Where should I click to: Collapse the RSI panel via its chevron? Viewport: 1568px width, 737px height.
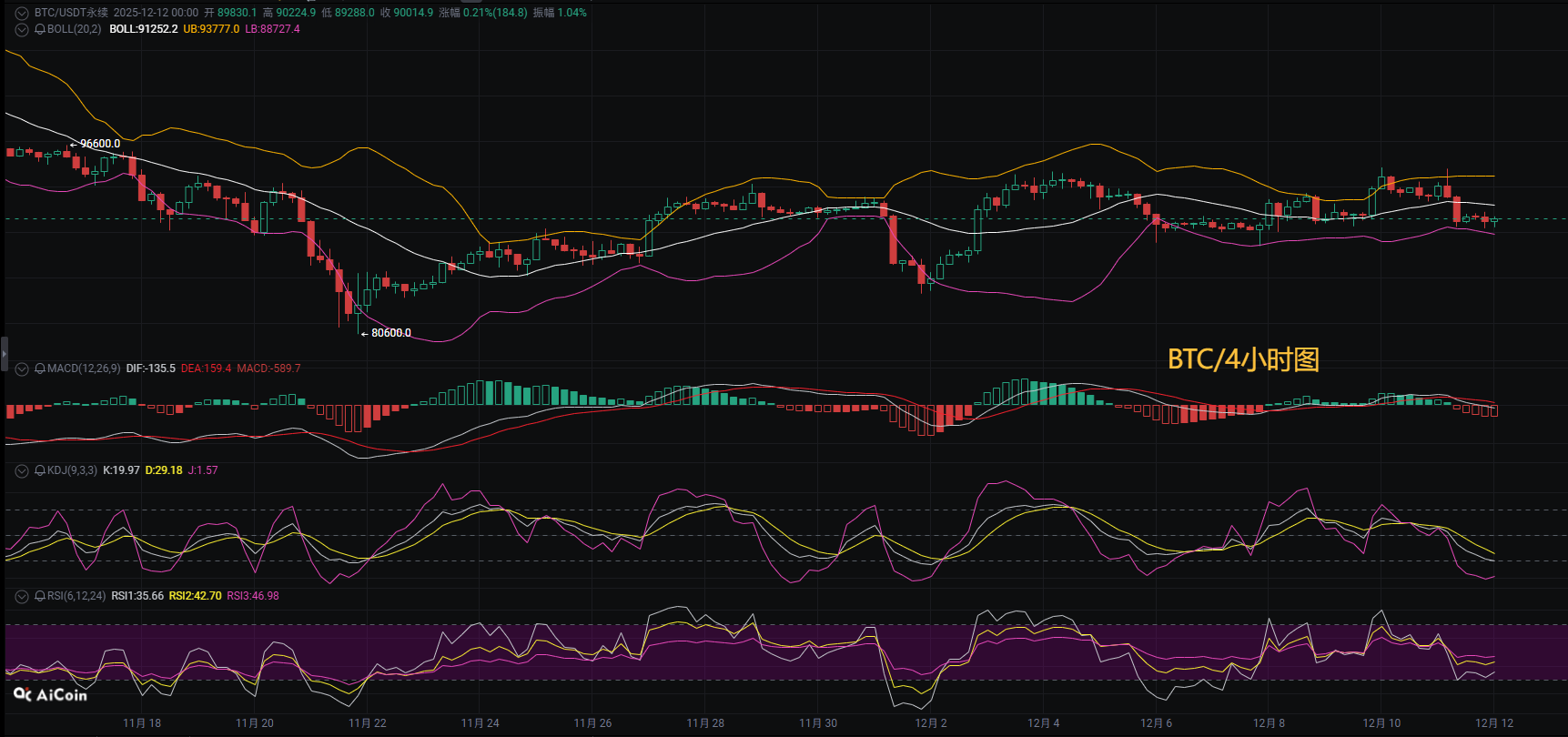click(22, 596)
